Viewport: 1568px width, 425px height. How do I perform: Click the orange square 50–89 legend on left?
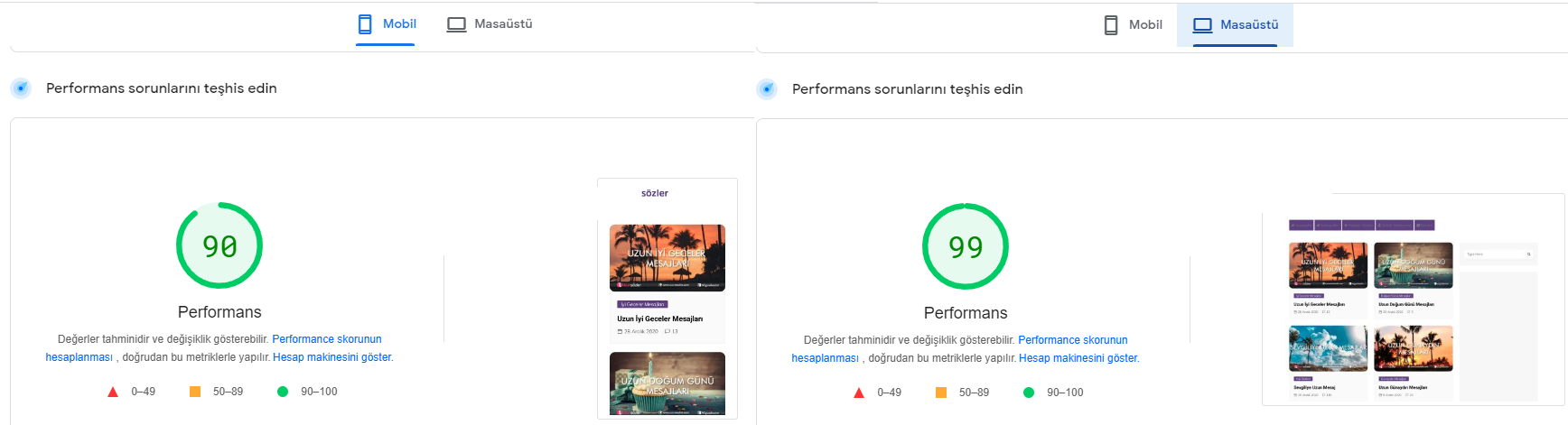(195, 392)
